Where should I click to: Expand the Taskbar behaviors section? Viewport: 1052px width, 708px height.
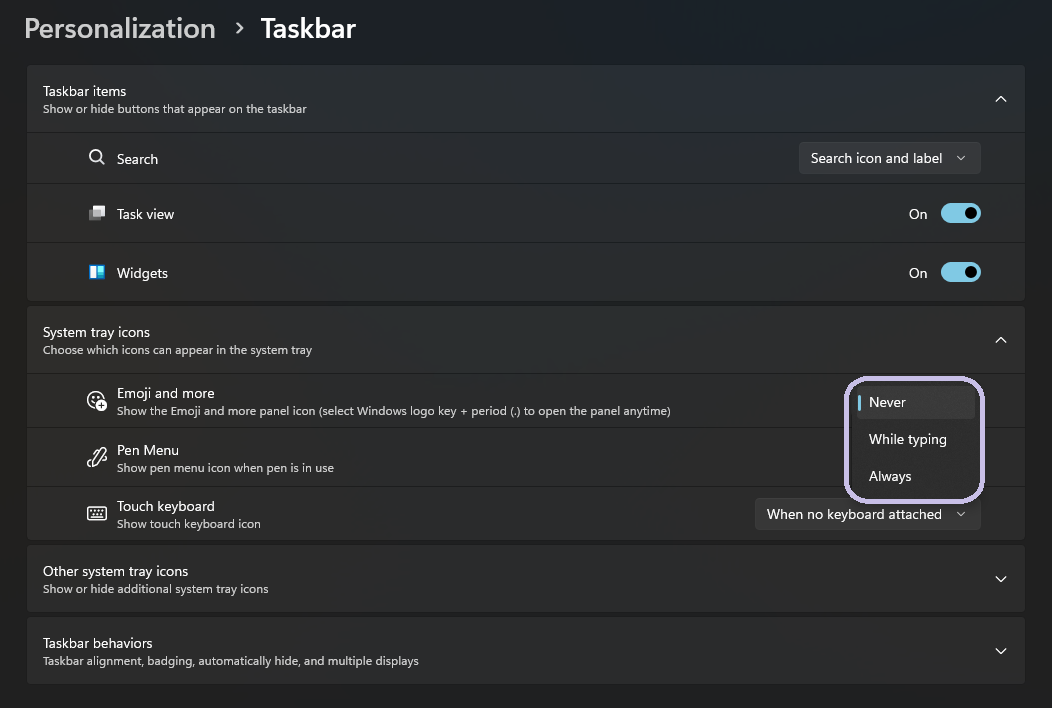pos(1000,650)
